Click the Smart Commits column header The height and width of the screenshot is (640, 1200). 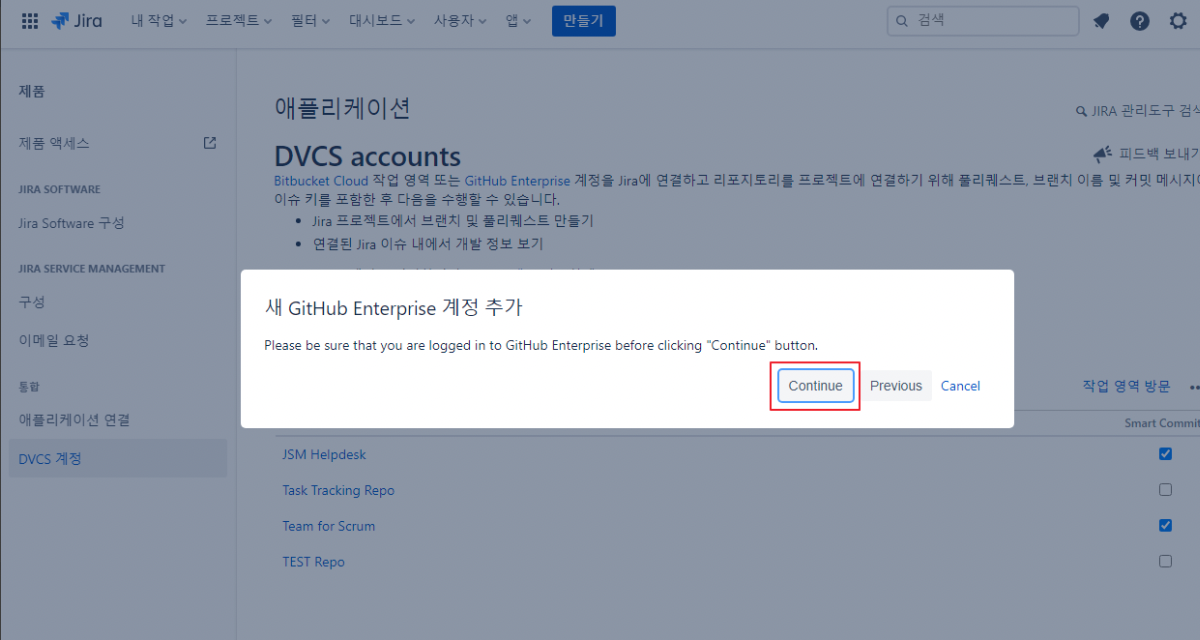[1162, 423]
